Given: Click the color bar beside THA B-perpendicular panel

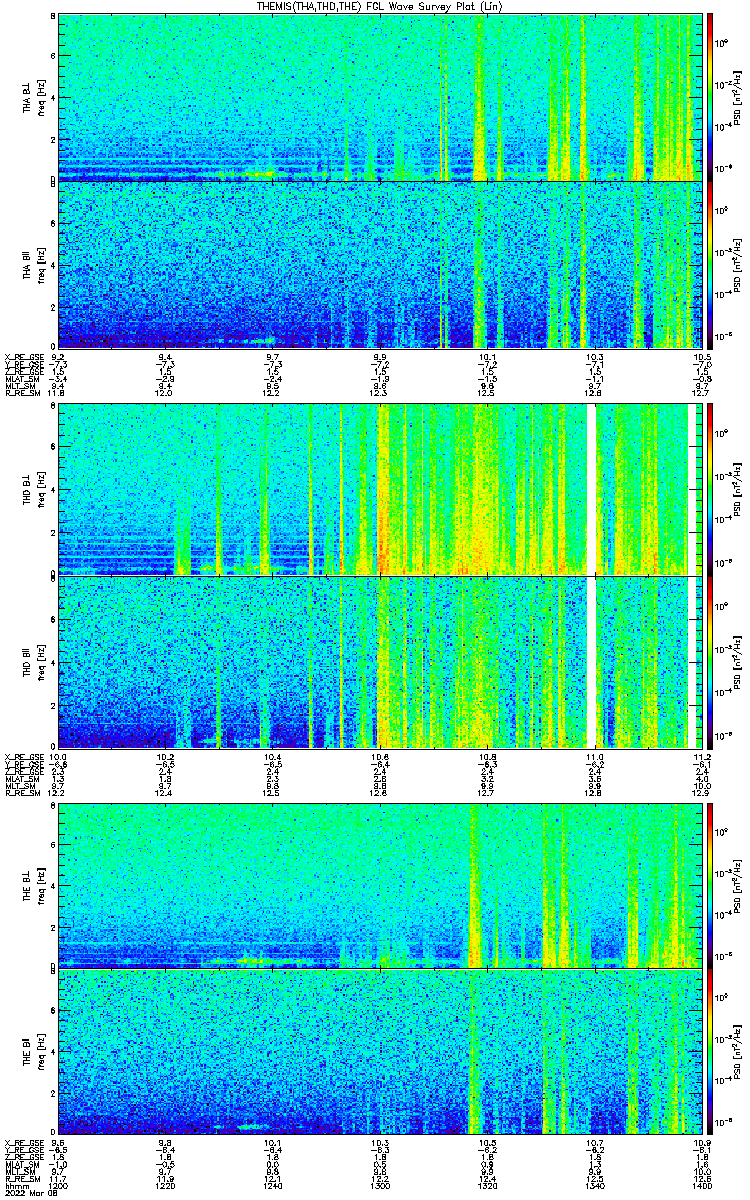Looking at the screenshot, I should tap(709, 97).
